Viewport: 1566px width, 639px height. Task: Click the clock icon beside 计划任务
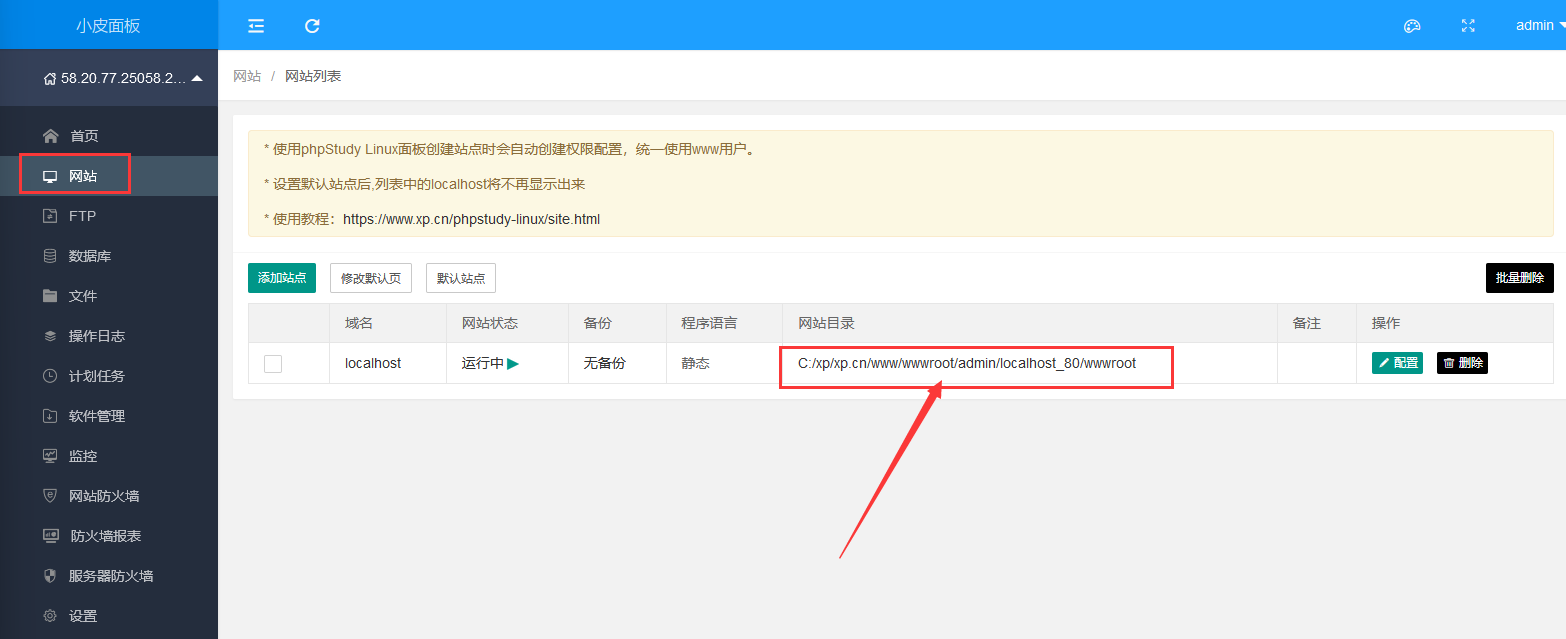pyautogui.click(x=50, y=376)
